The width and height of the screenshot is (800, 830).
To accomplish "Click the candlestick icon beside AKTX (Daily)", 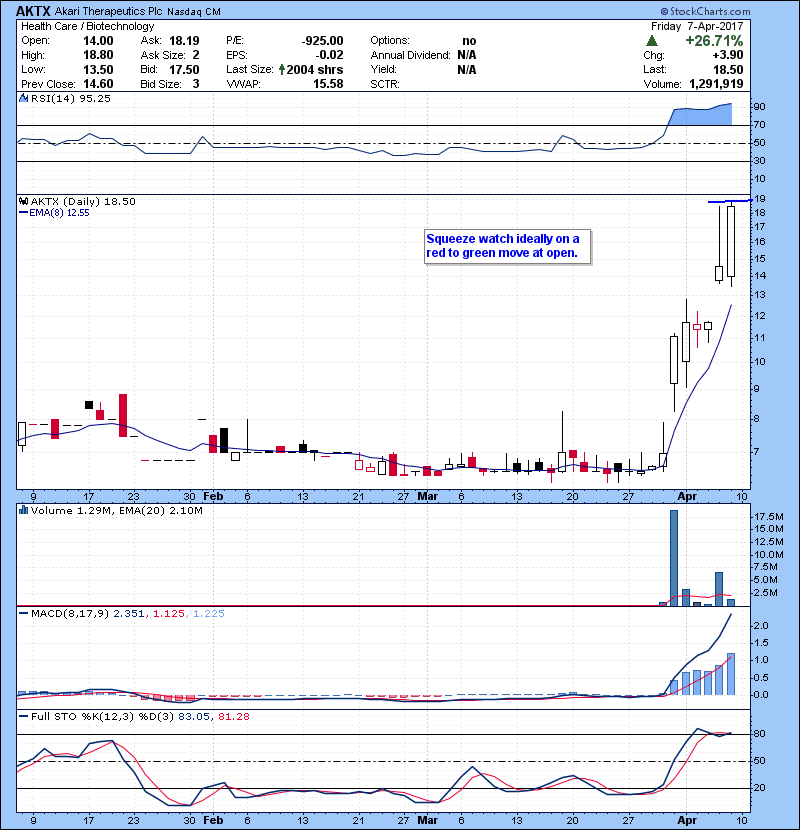I will tap(23, 201).
